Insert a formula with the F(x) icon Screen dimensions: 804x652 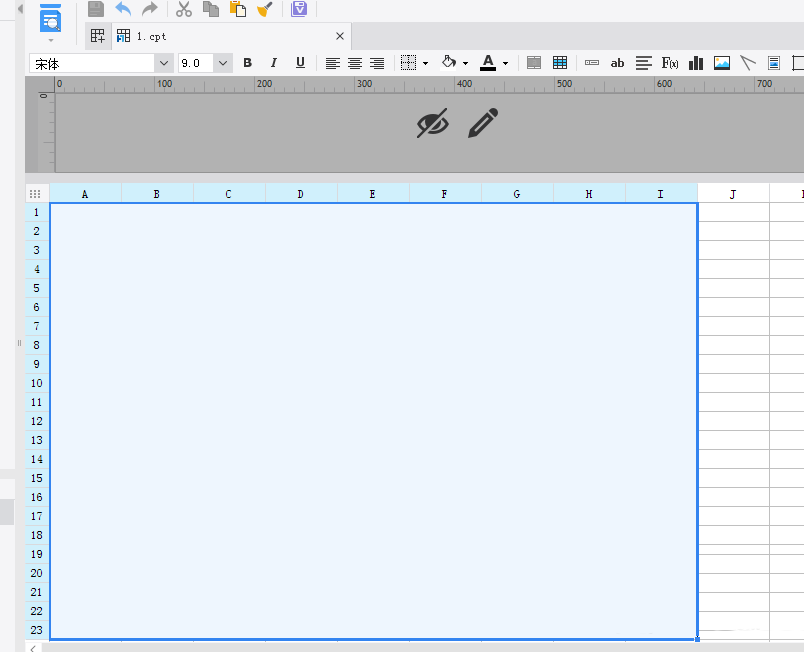pos(670,63)
